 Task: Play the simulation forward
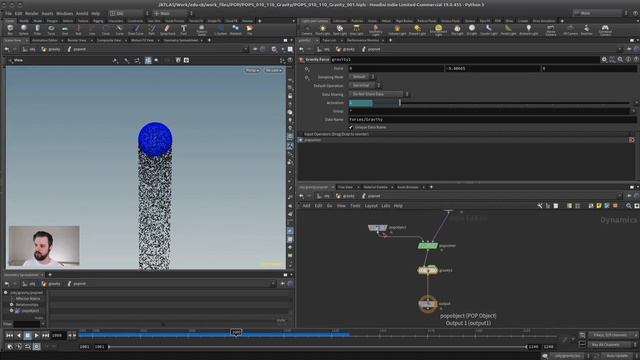point(36,336)
